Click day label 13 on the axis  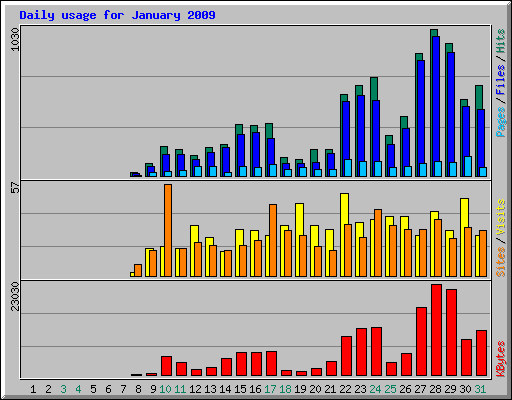(210, 389)
